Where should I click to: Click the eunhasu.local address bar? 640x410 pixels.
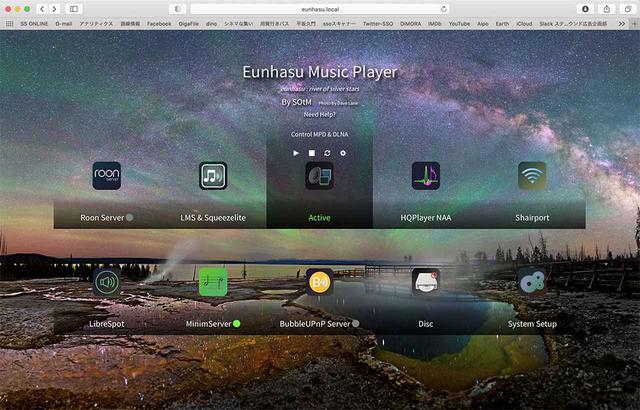click(x=320, y=9)
